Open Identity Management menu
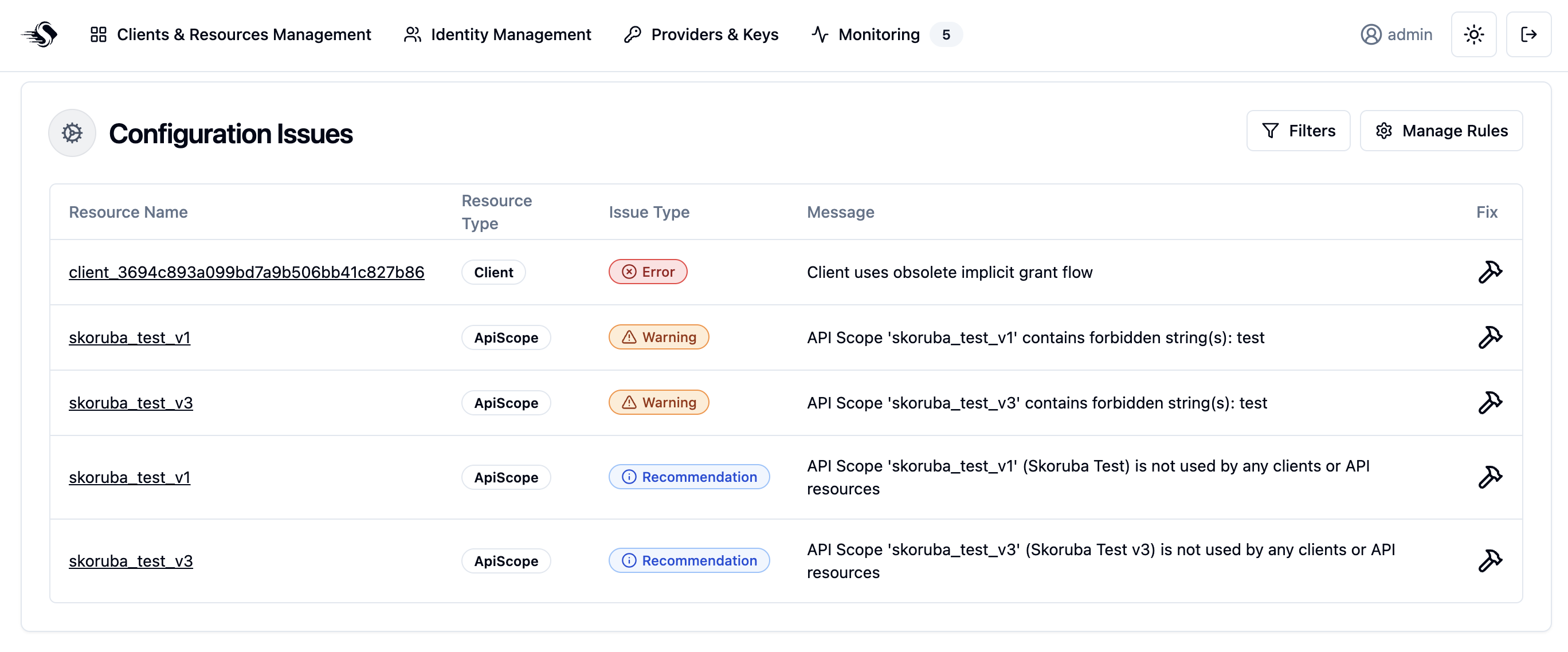The height and width of the screenshot is (652, 1568). [x=497, y=34]
